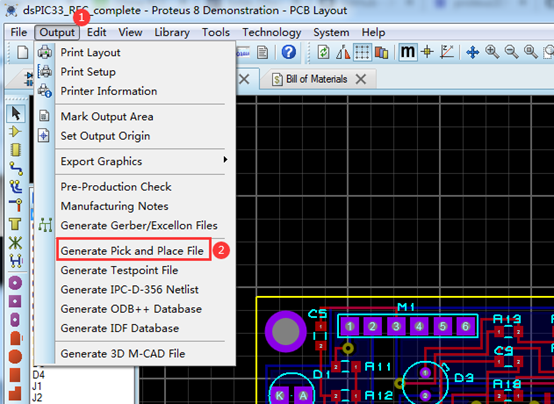Open Manufacturing Notes

tap(135, 206)
